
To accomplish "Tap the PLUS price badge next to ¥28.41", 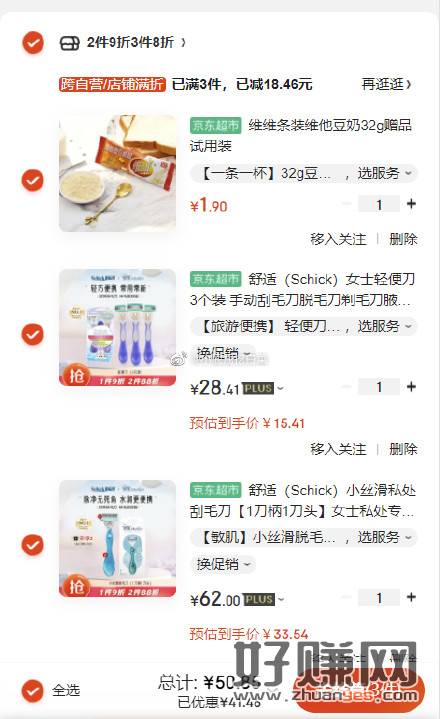I will [258, 388].
